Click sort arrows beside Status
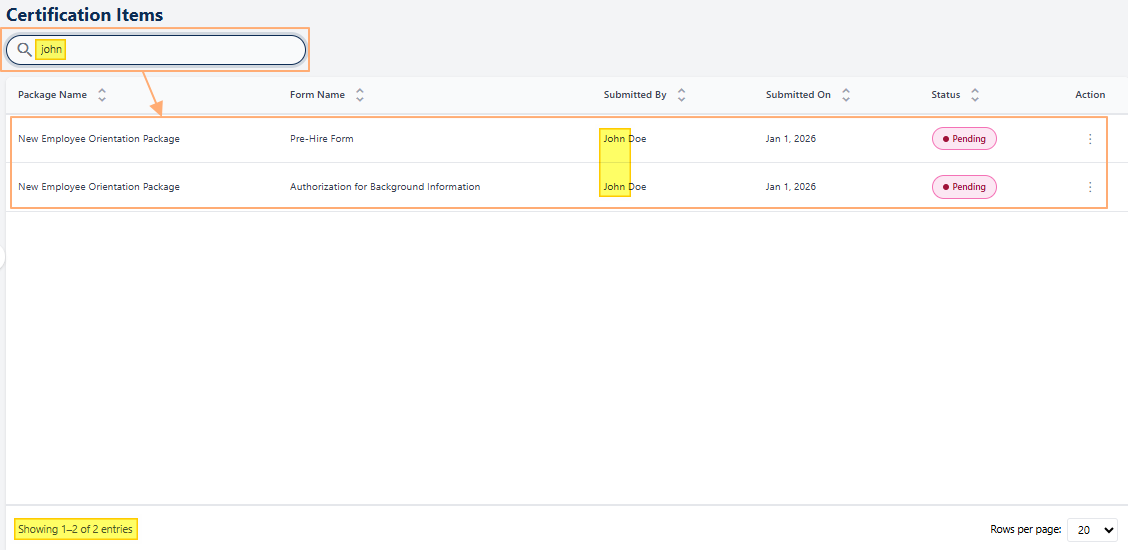 click(x=975, y=95)
